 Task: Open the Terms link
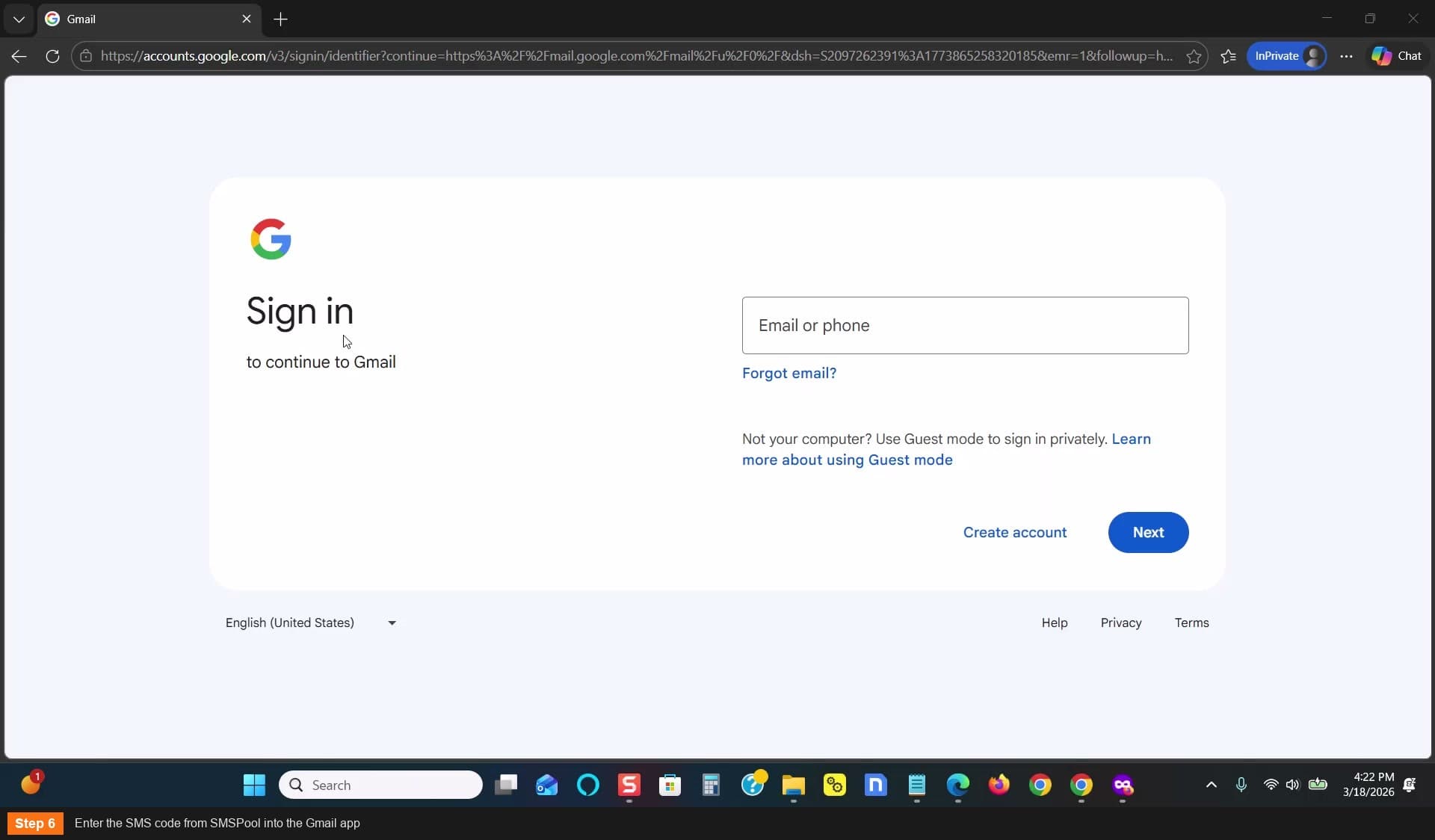click(x=1191, y=623)
